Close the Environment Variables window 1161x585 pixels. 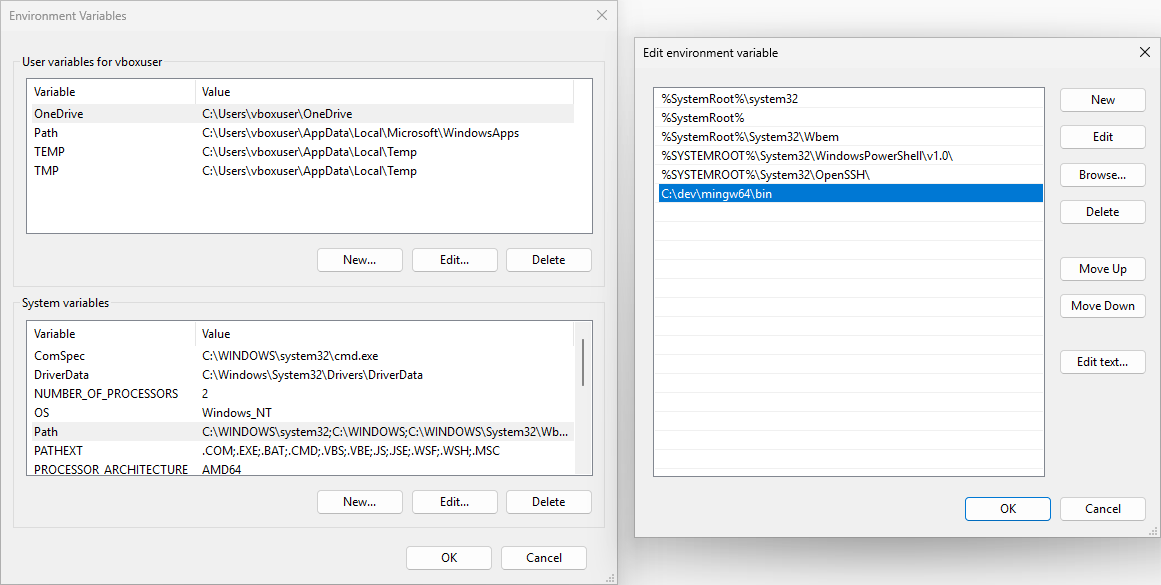click(601, 16)
